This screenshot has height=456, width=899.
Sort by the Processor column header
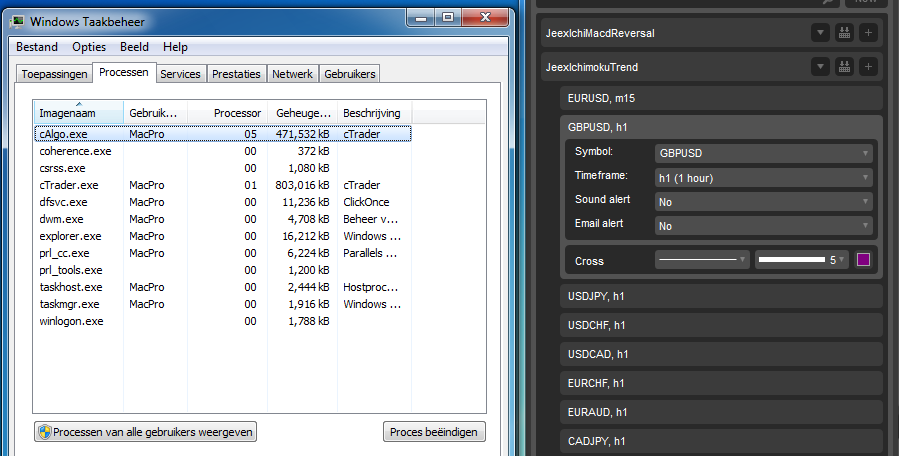[228, 112]
